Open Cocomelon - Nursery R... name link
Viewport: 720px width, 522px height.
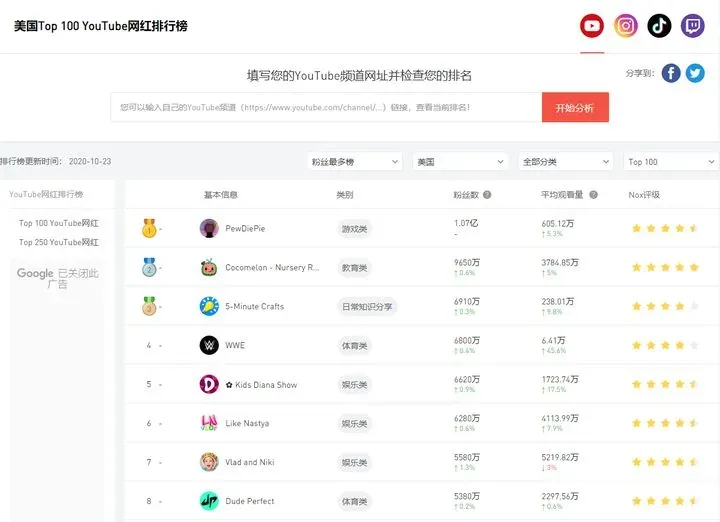272,267
